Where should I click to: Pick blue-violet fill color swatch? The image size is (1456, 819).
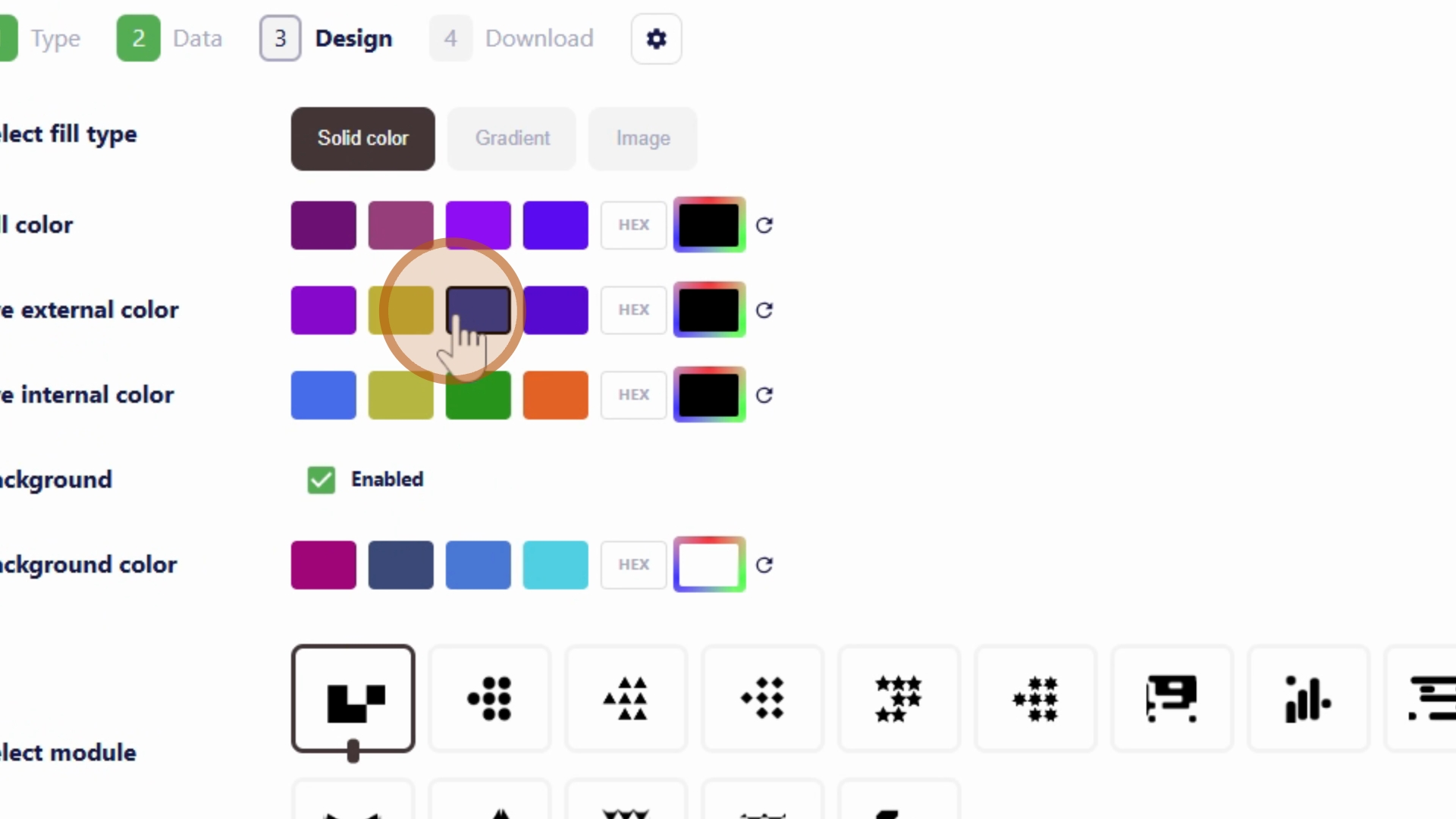tap(556, 225)
